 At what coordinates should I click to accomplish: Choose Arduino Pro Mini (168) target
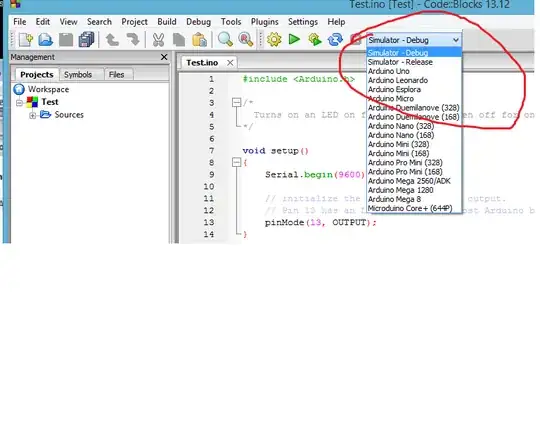pyautogui.click(x=414, y=172)
